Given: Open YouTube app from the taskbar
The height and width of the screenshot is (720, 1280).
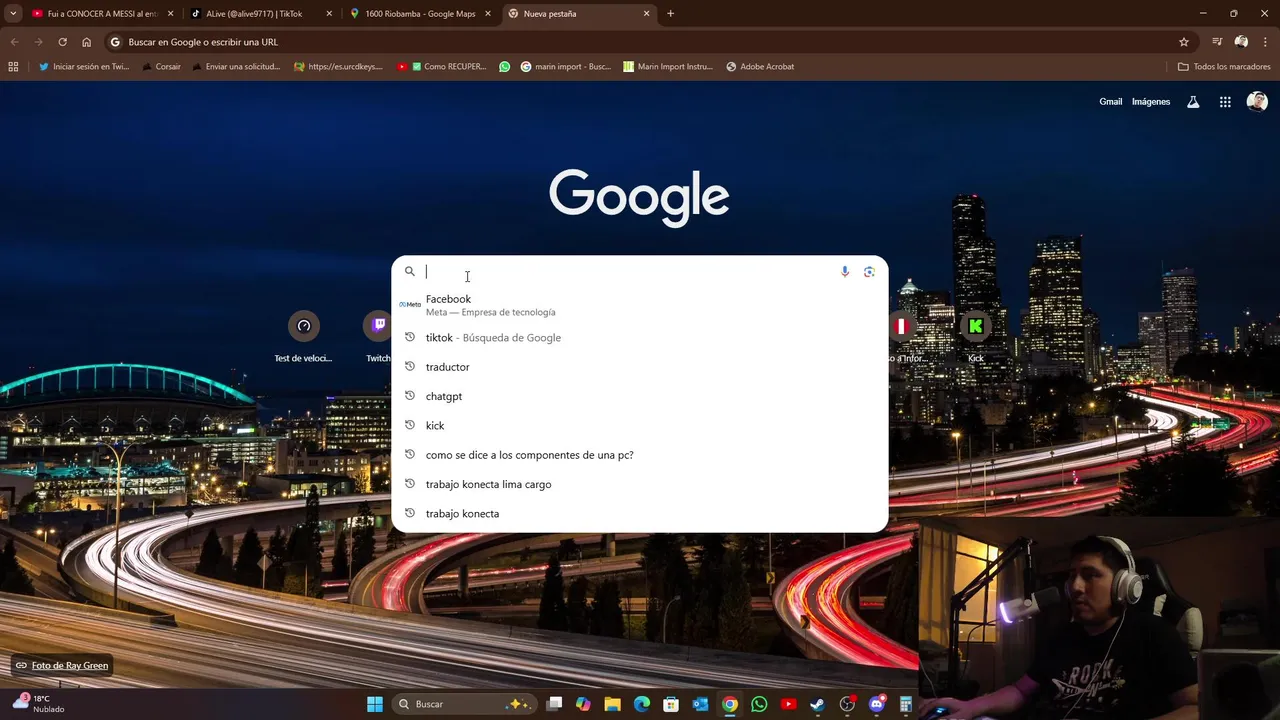Looking at the screenshot, I should pos(788,704).
